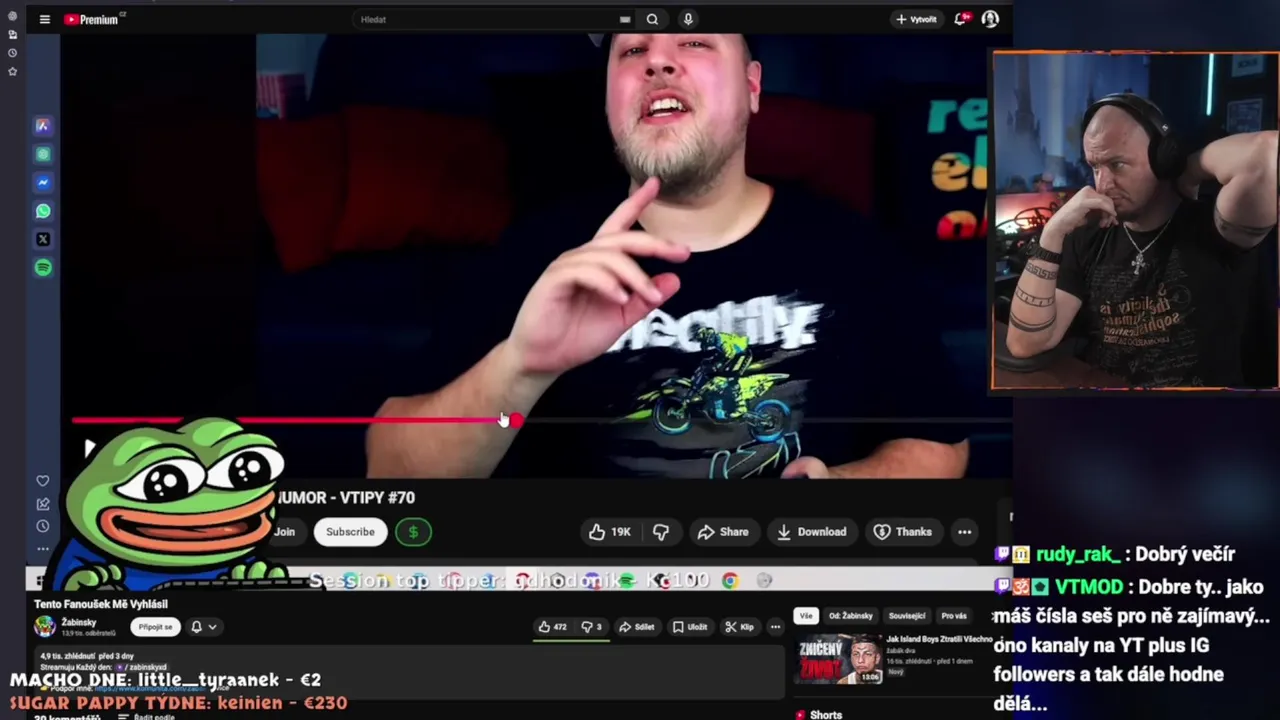Image resolution: width=1280 pixels, height=720 pixels.
Task: Open the Zničený Život video thumbnail
Action: click(x=838, y=658)
